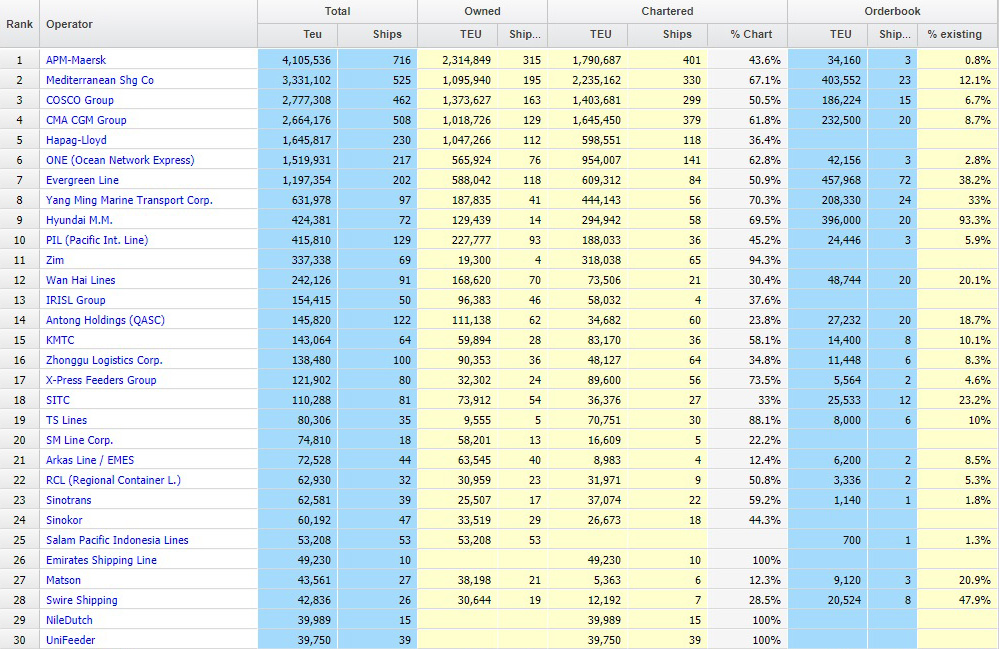The width and height of the screenshot is (999, 649).
Task: Open the ONE (Ocean Network Express) link
Action: 120,160
